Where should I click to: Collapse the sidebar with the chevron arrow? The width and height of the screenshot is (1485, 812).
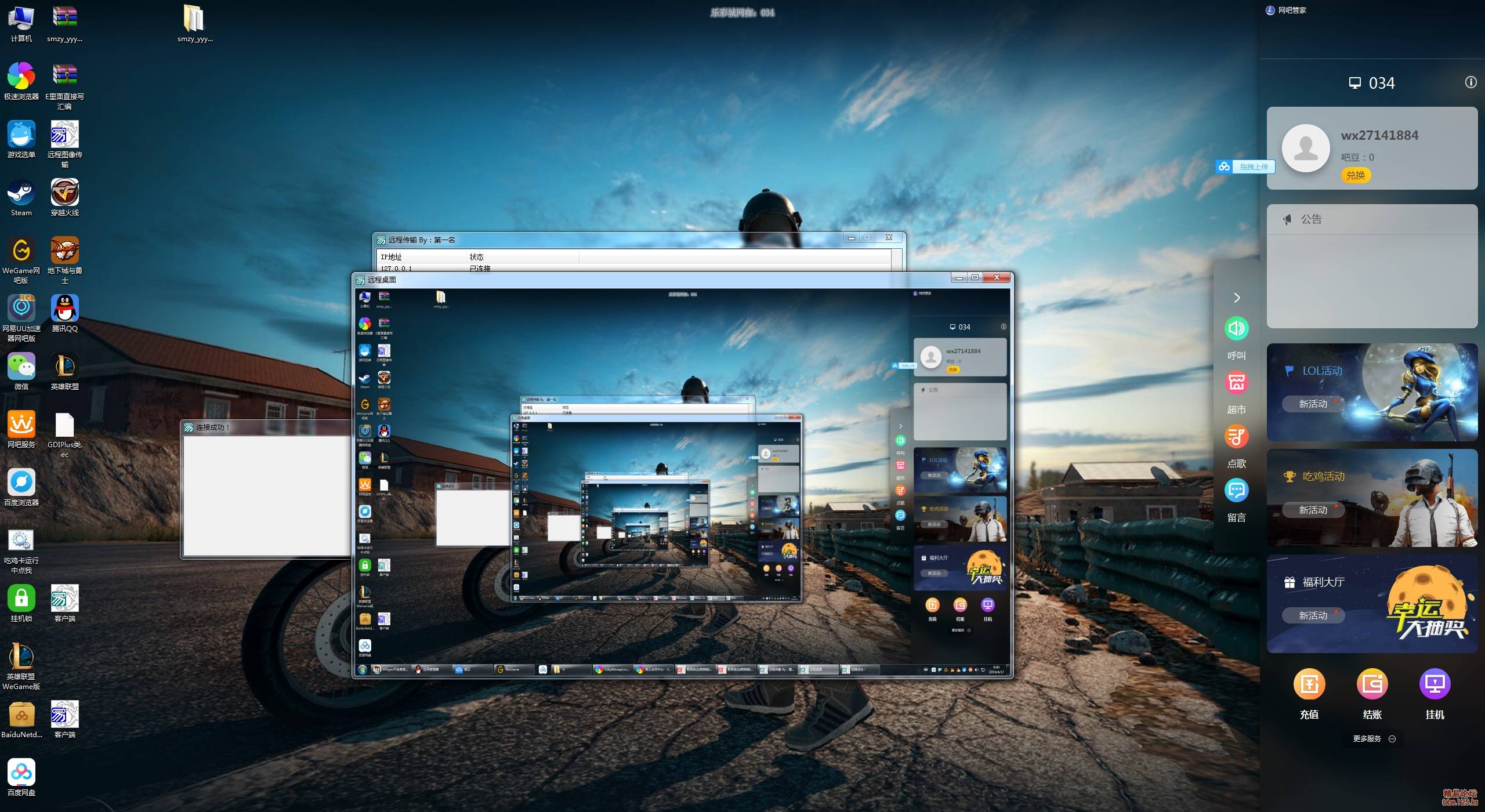click(x=1237, y=298)
